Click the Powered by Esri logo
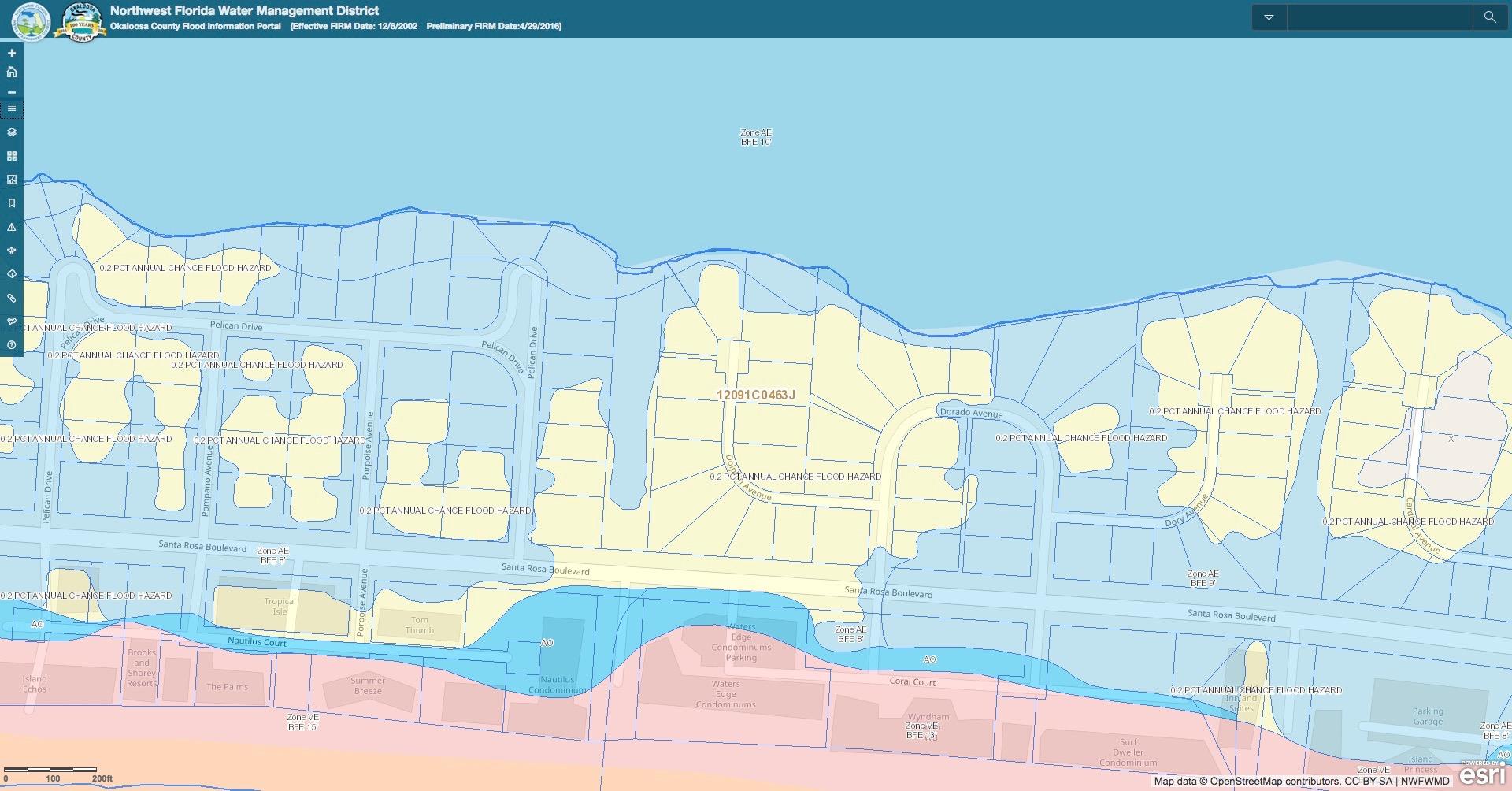This screenshot has width=1512, height=791. 1484,773
